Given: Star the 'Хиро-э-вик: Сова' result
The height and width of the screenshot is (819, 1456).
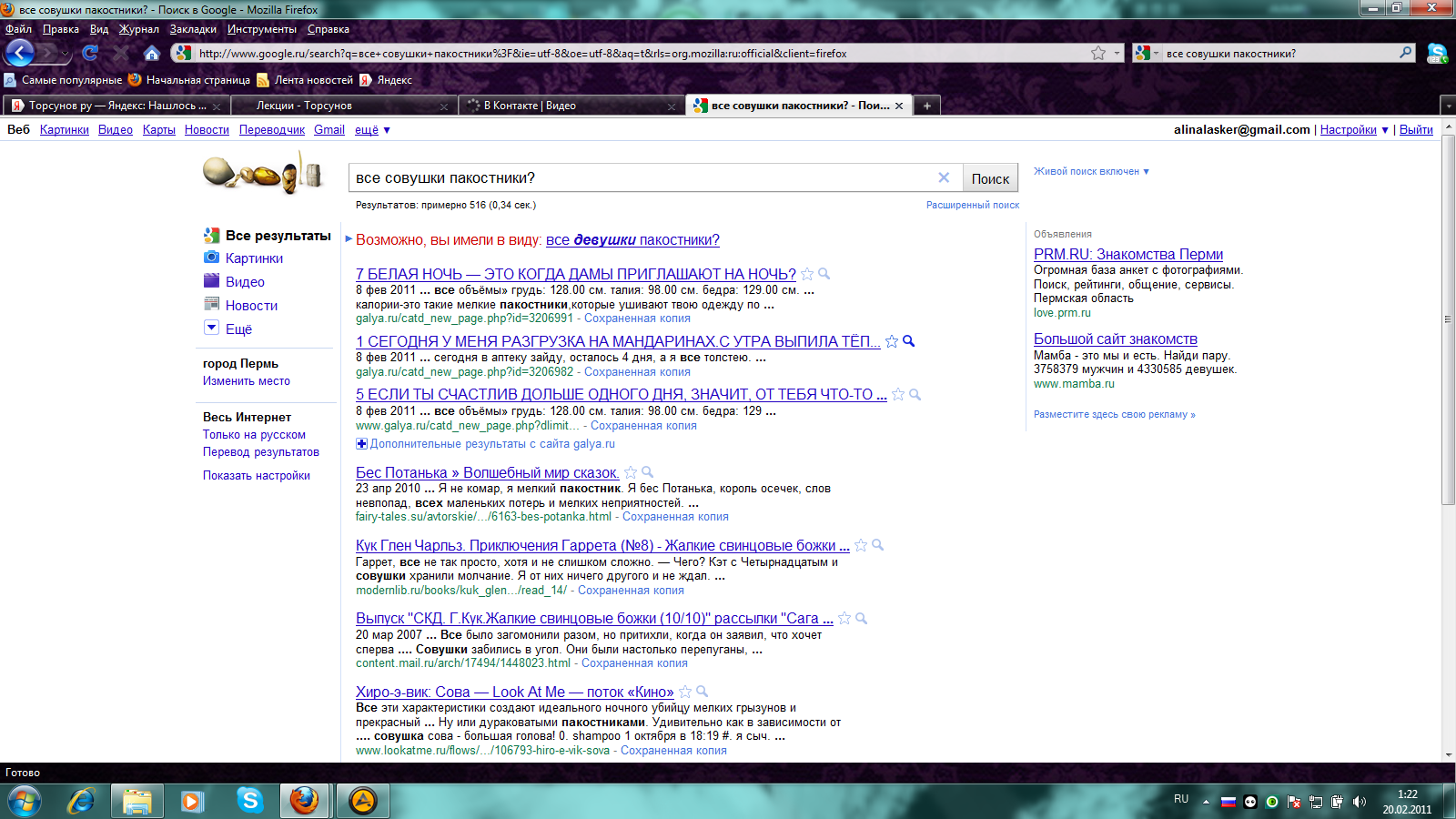Looking at the screenshot, I should [685, 692].
